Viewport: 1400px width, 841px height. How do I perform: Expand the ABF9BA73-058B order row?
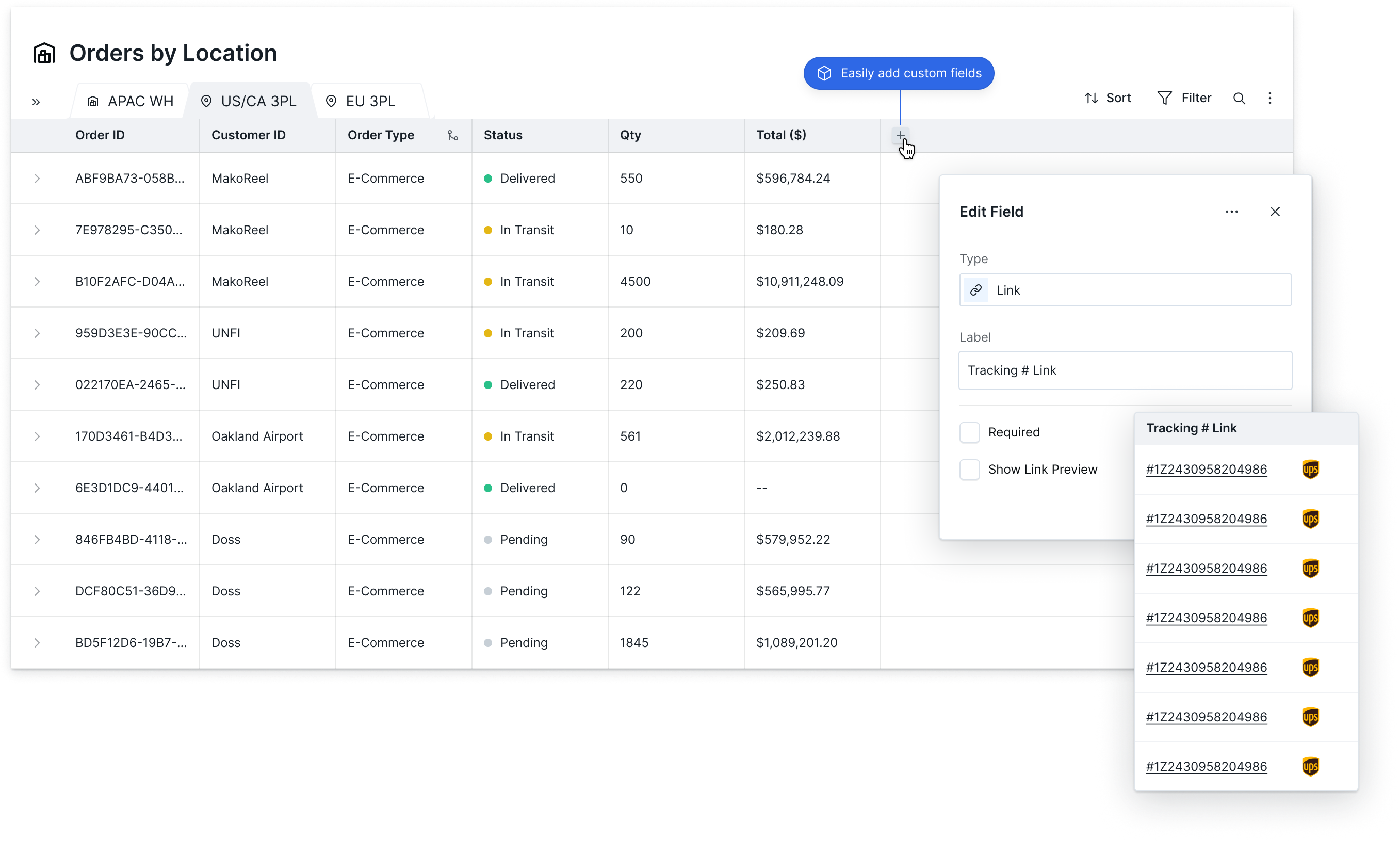tap(37, 179)
